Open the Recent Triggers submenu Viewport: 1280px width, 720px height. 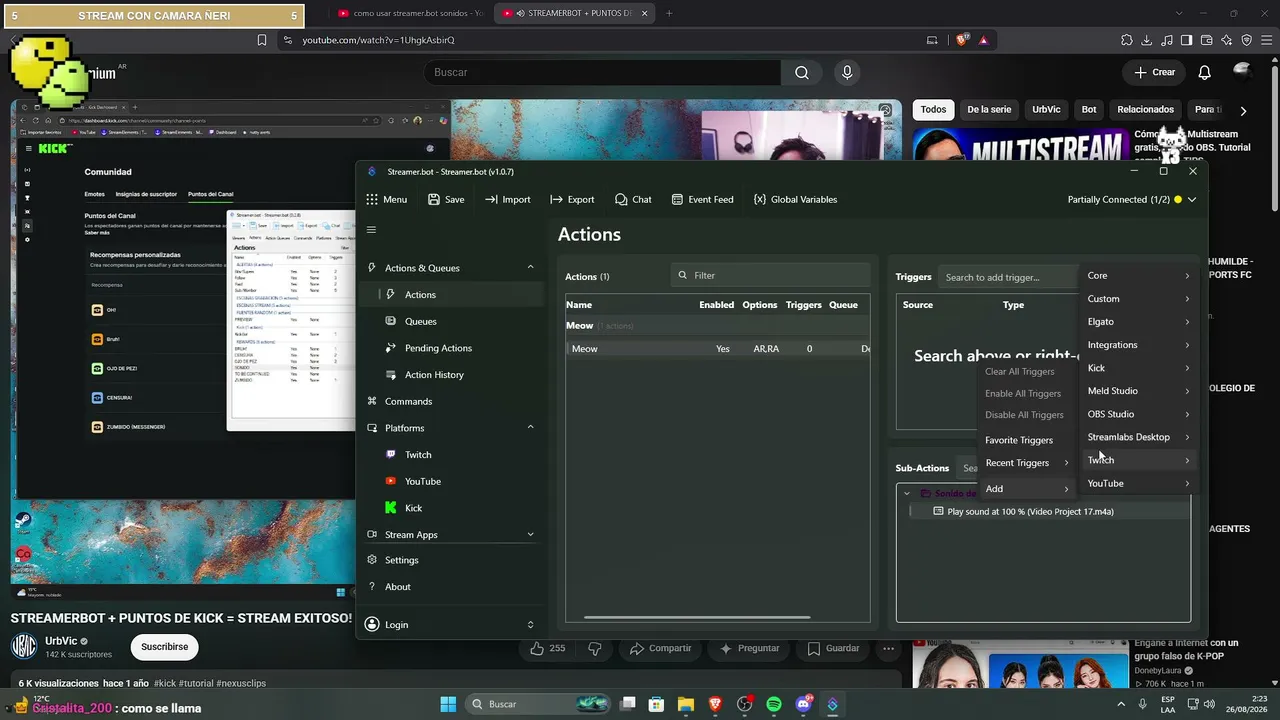pos(1027,463)
